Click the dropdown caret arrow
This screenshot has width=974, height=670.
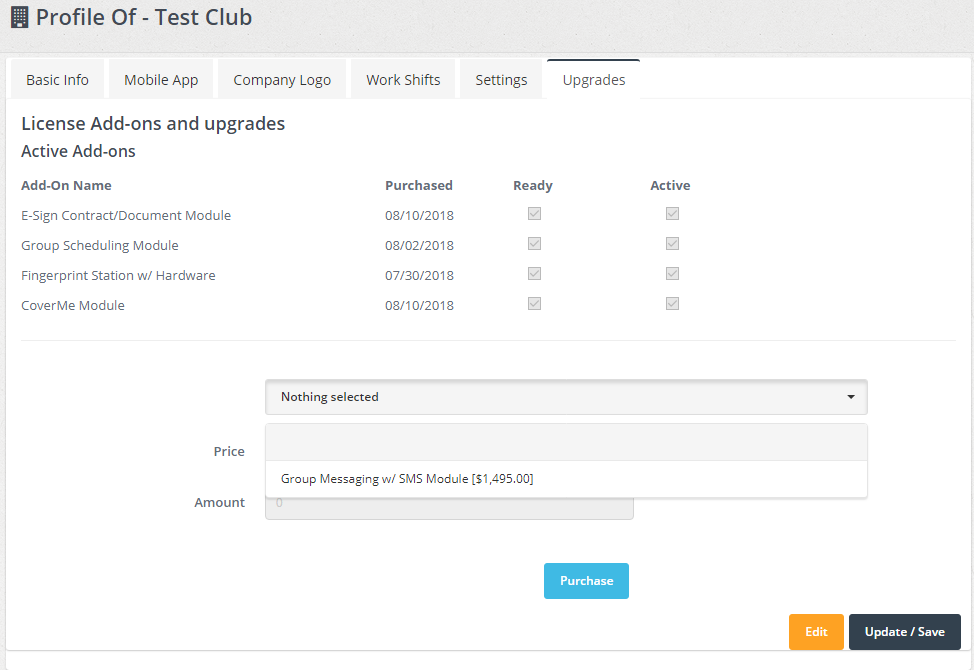pos(851,397)
